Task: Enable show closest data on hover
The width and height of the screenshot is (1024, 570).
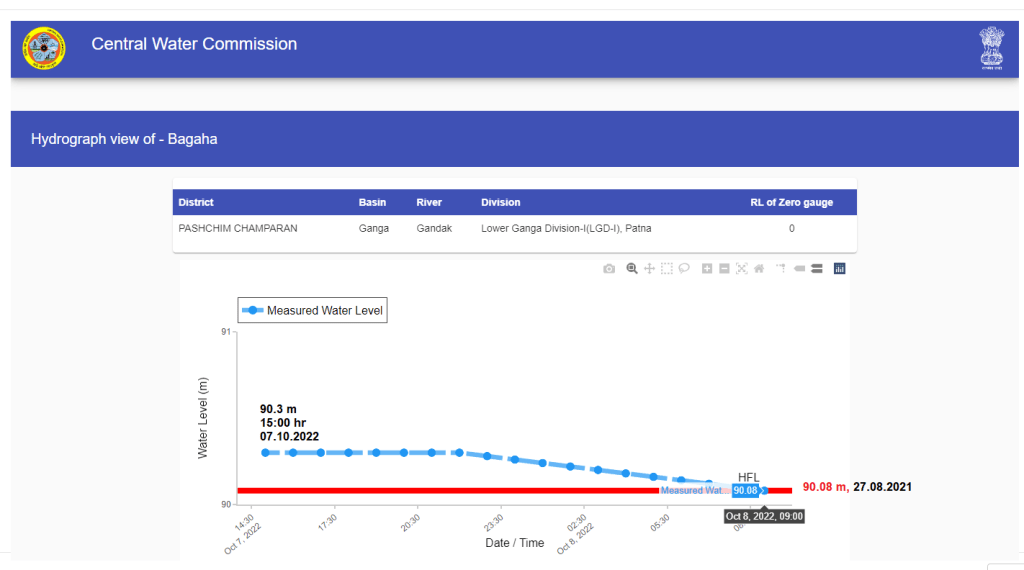Action: point(799,268)
